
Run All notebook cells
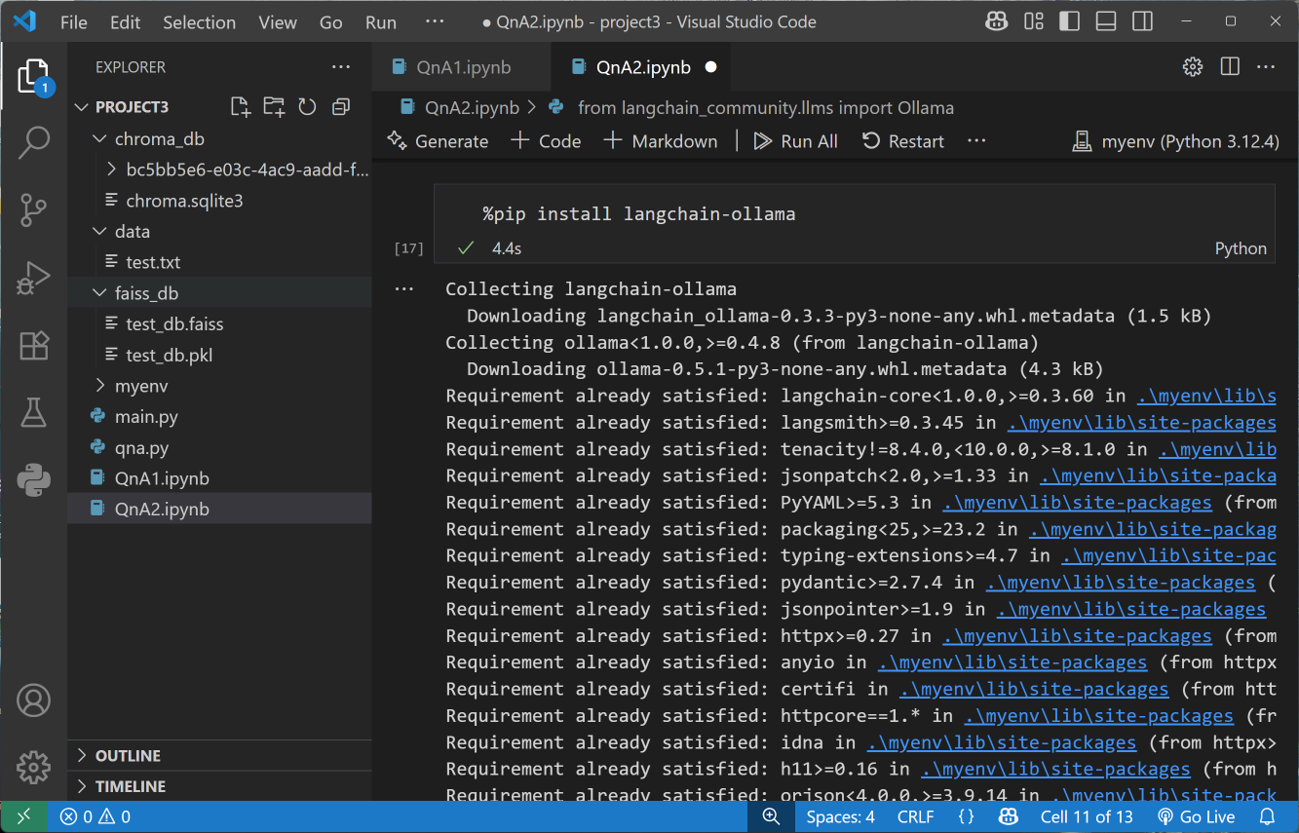pyautogui.click(x=796, y=141)
